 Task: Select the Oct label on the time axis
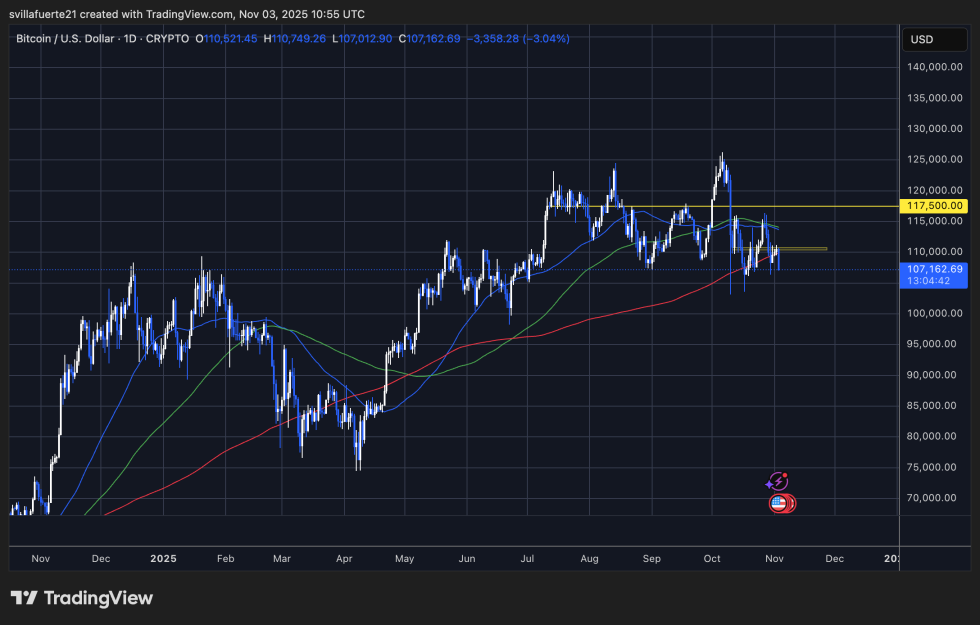point(712,559)
